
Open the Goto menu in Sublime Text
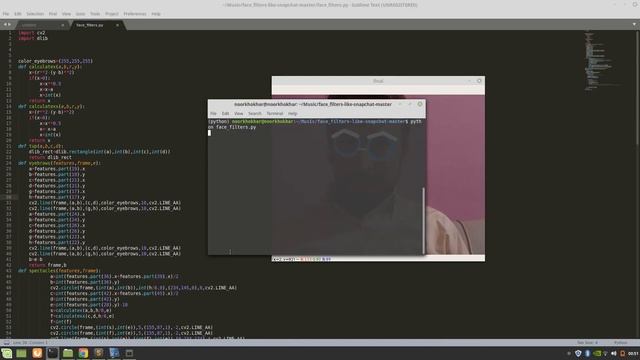(80, 14)
